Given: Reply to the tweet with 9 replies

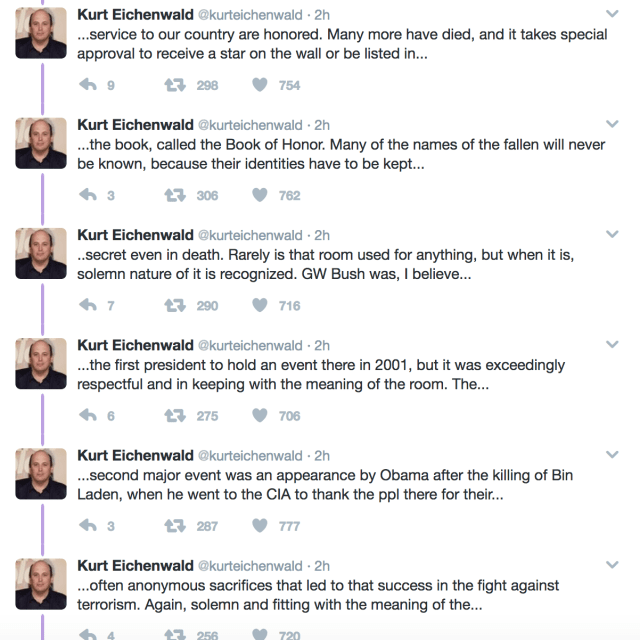Looking at the screenshot, I should (x=88, y=85).
